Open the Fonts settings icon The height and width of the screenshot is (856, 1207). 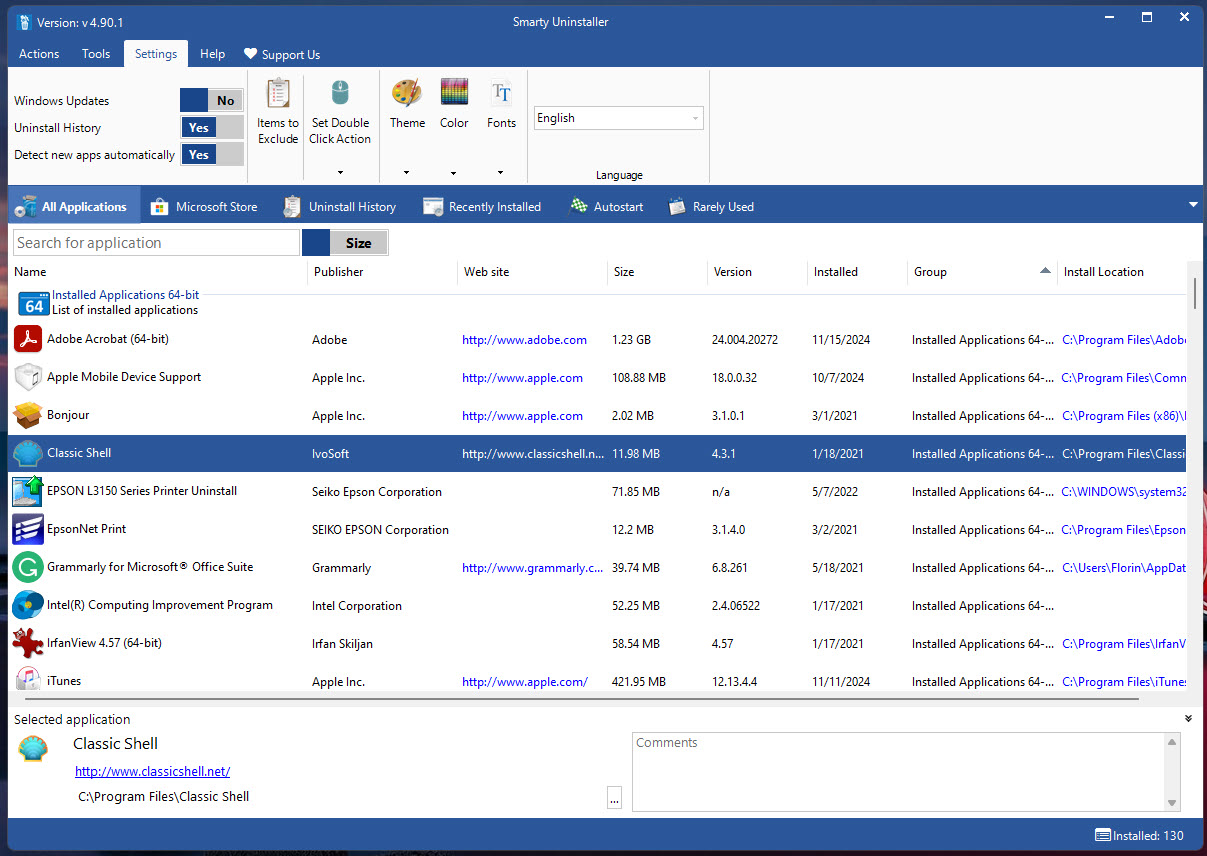(x=501, y=93)
